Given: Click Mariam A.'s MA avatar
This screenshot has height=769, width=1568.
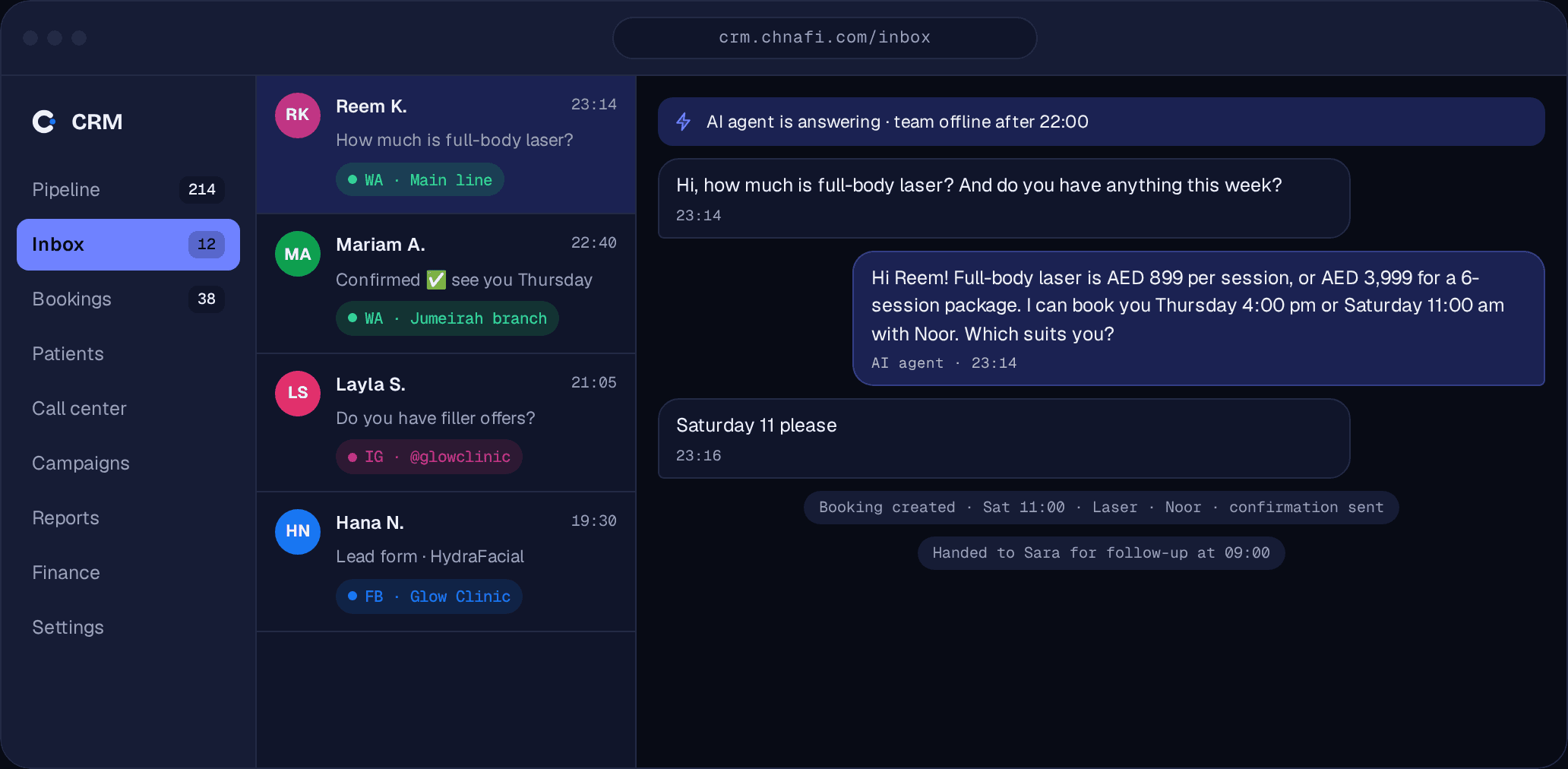Looking at the screenshot, I should click(298, 254).
